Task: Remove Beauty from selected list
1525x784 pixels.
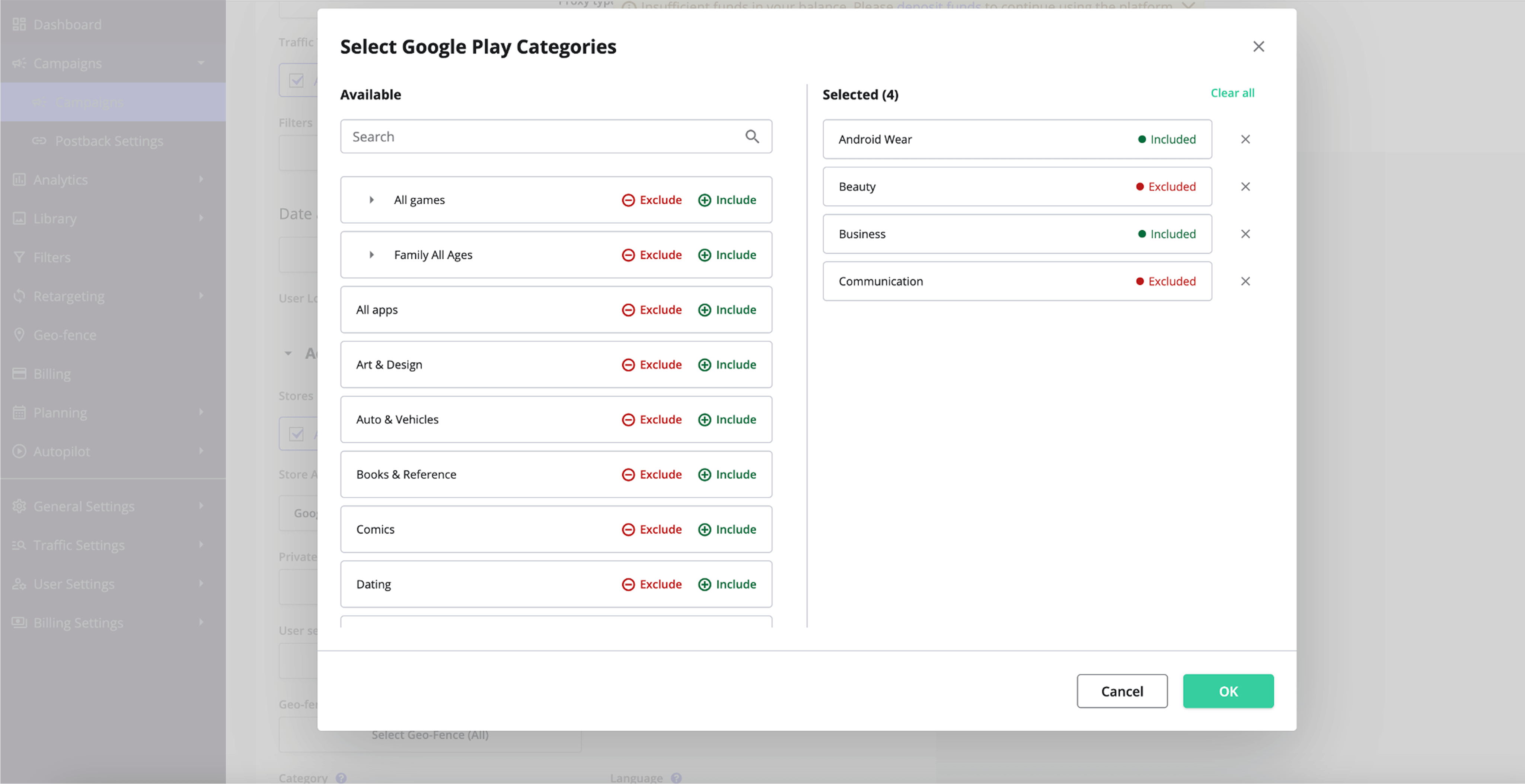Action: 1245,186
